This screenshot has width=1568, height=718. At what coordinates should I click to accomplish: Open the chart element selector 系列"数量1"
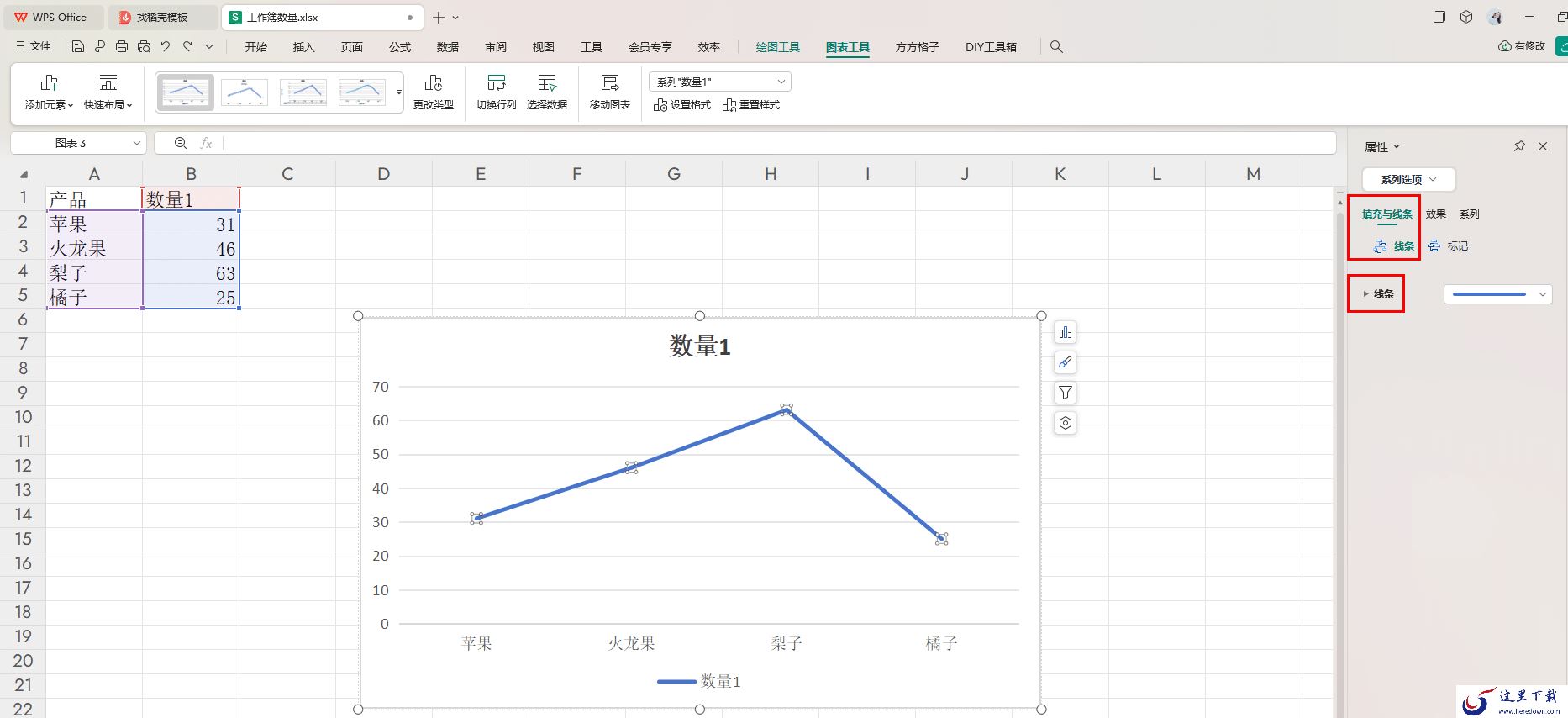pyautogui.click(x=720, y=82)
